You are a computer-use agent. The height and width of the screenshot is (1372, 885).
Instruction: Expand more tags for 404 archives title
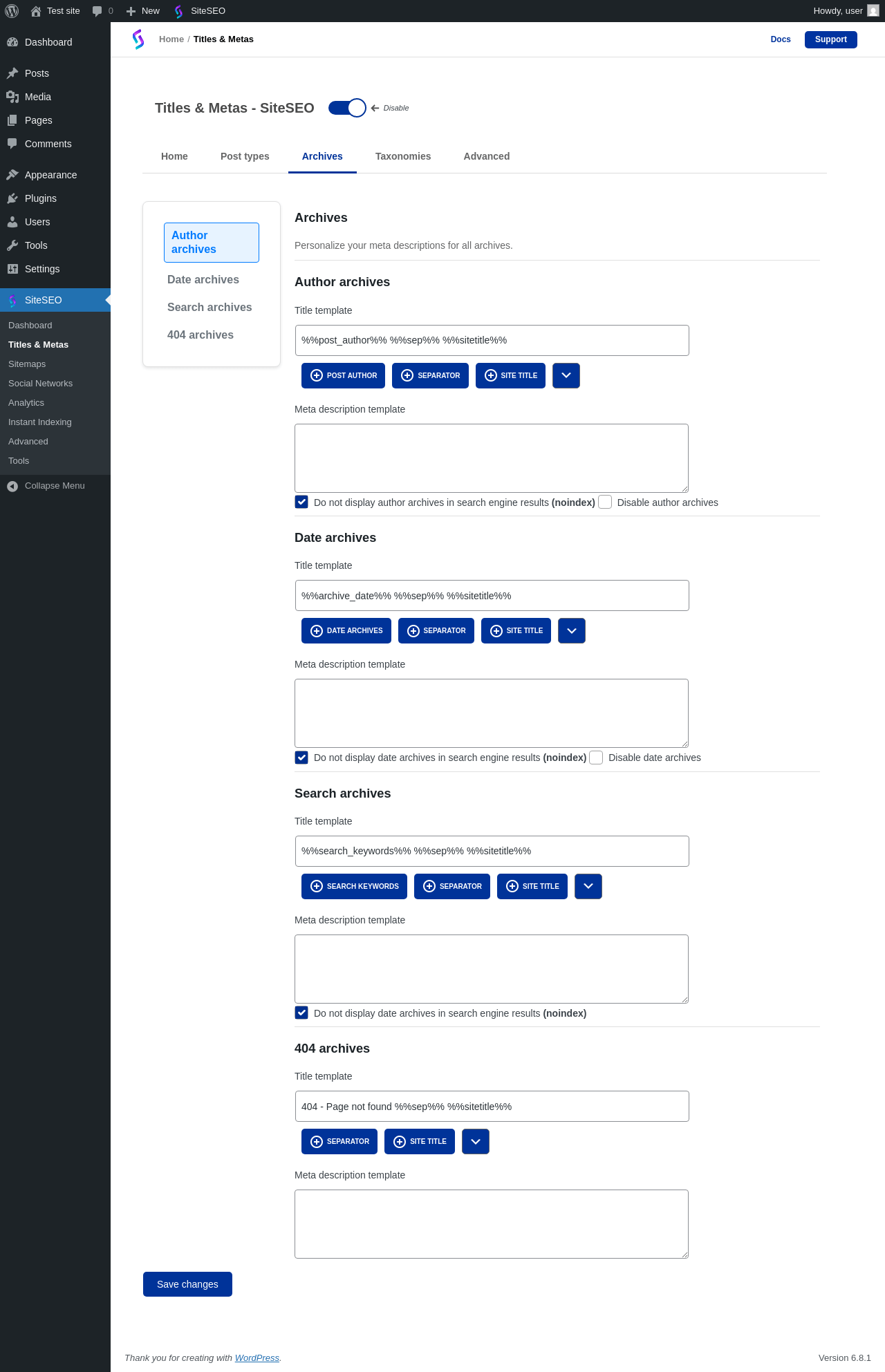tap(476, 1141)
